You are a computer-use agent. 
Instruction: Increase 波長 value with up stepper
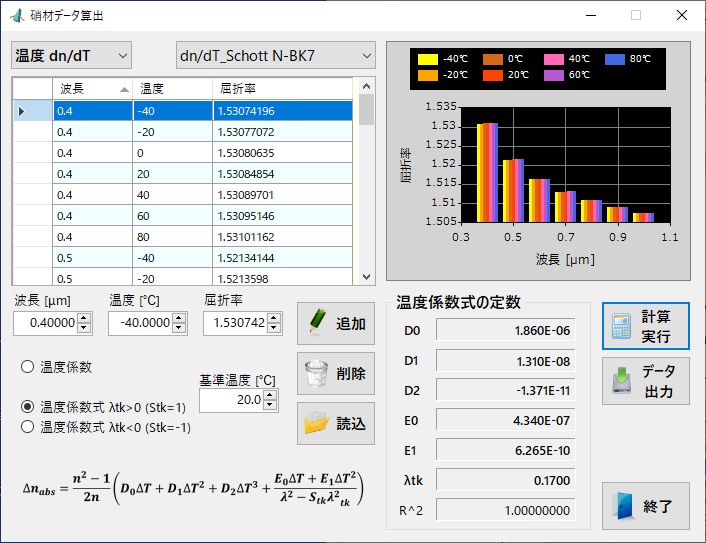click(84, 318)
